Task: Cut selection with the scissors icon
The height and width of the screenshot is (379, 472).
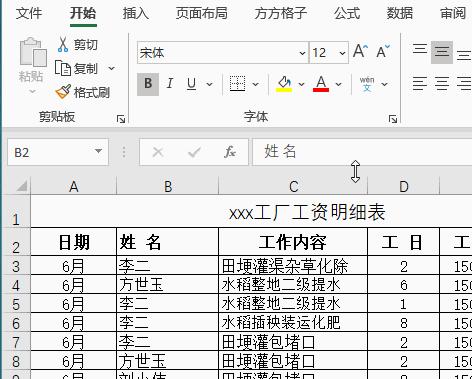Action: point(63,45)
